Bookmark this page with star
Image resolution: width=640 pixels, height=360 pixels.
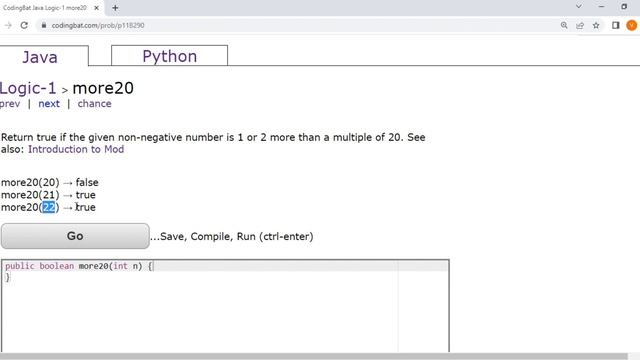coord(596,25)
